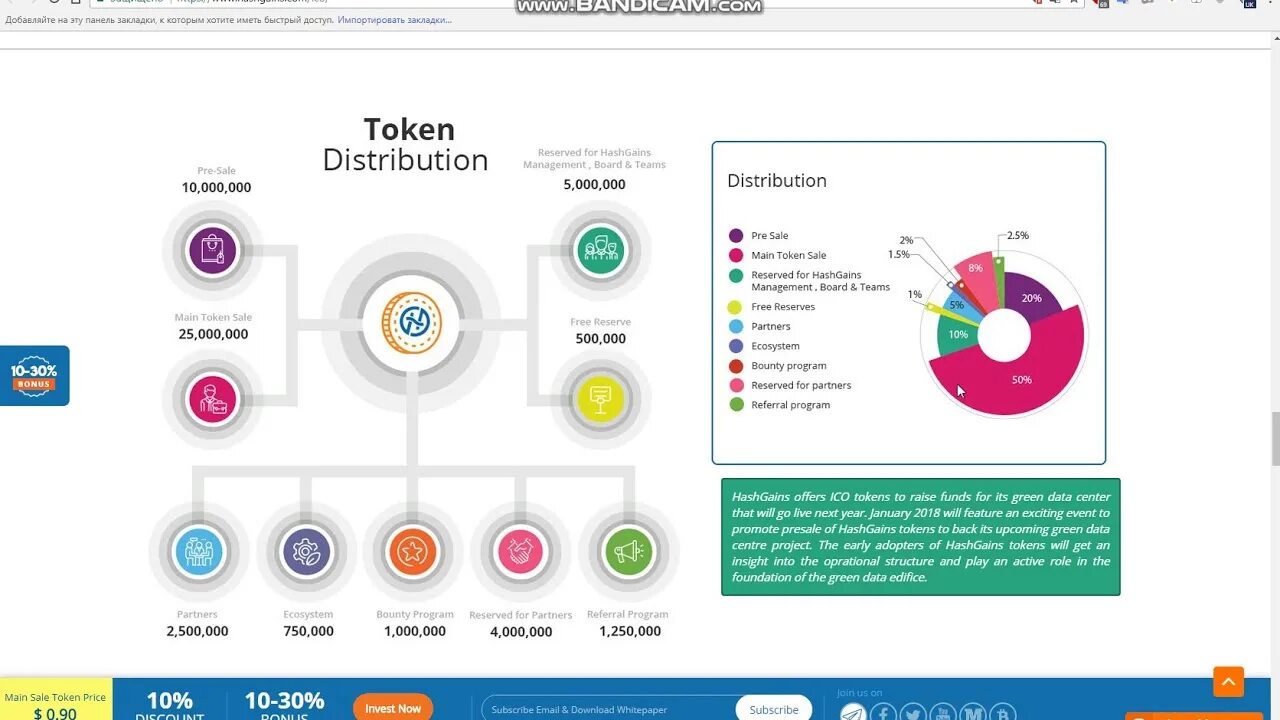1280x720 pixels.
Task: Click the 10-30% BONUS footer text
Action: 284,706
